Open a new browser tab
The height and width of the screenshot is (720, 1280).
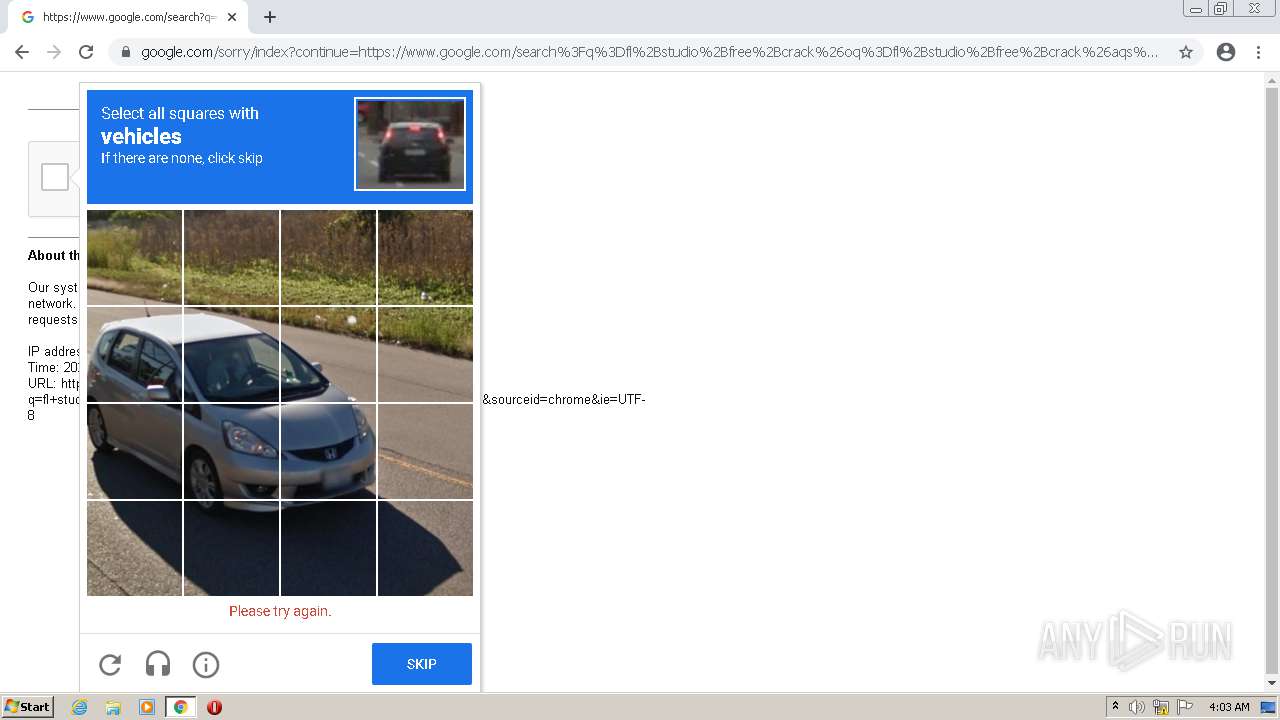[x=270, y=17]
